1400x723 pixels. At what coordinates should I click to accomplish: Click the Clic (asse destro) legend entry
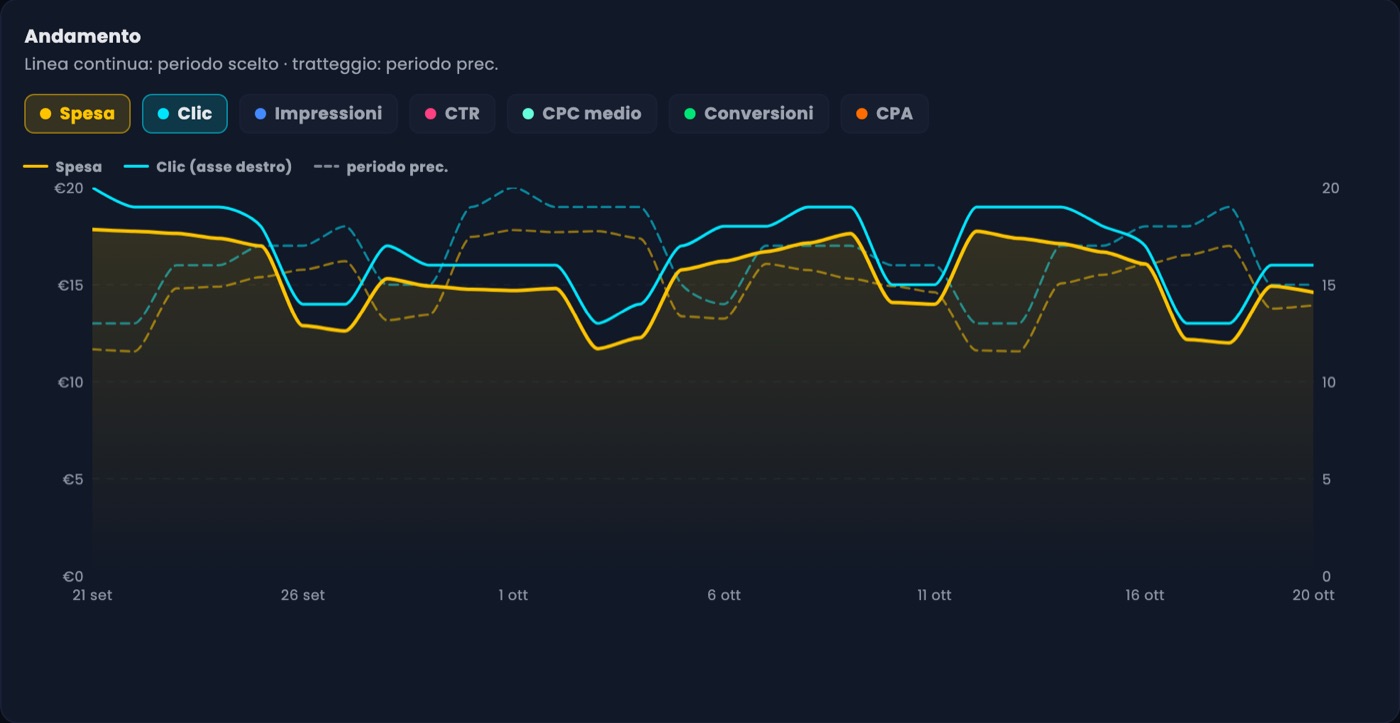coord(208,167)
